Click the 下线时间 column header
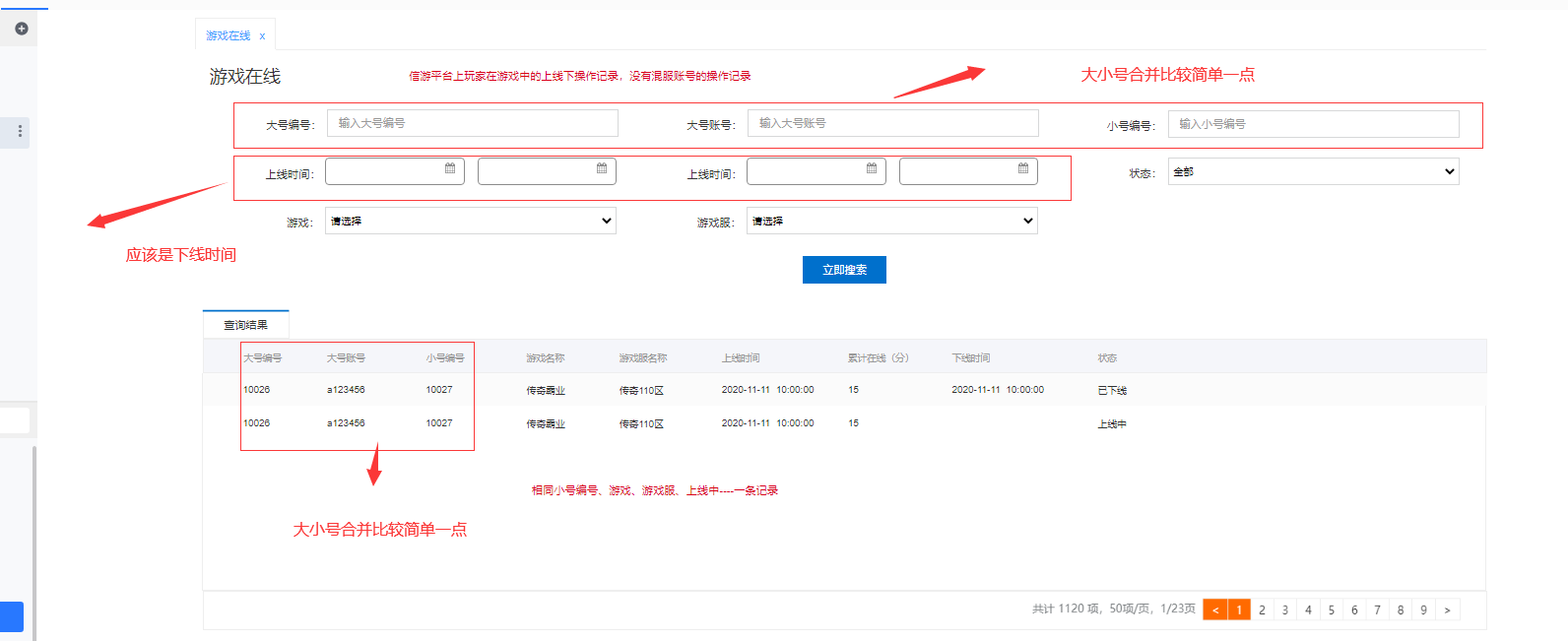 (971, 357)
